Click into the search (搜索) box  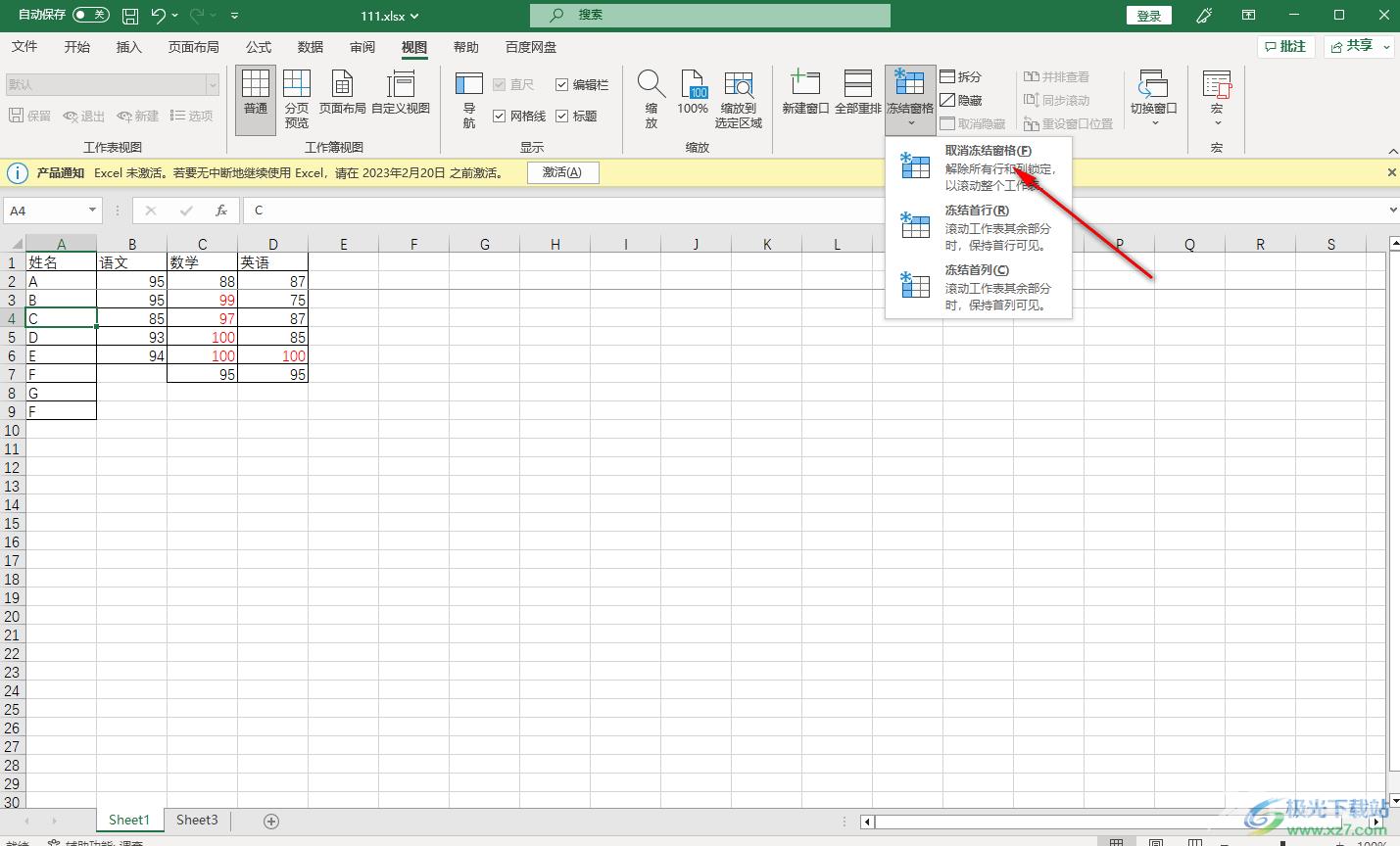pyautogui.click(x=710, y=16)
